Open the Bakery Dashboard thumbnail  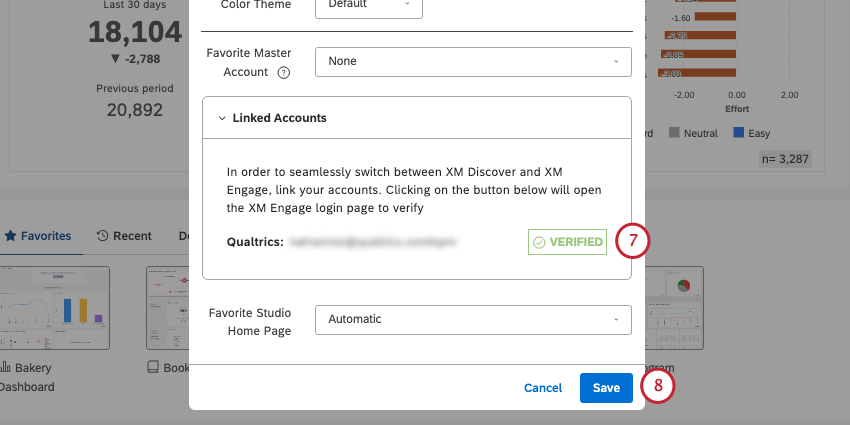coord(55,307)
